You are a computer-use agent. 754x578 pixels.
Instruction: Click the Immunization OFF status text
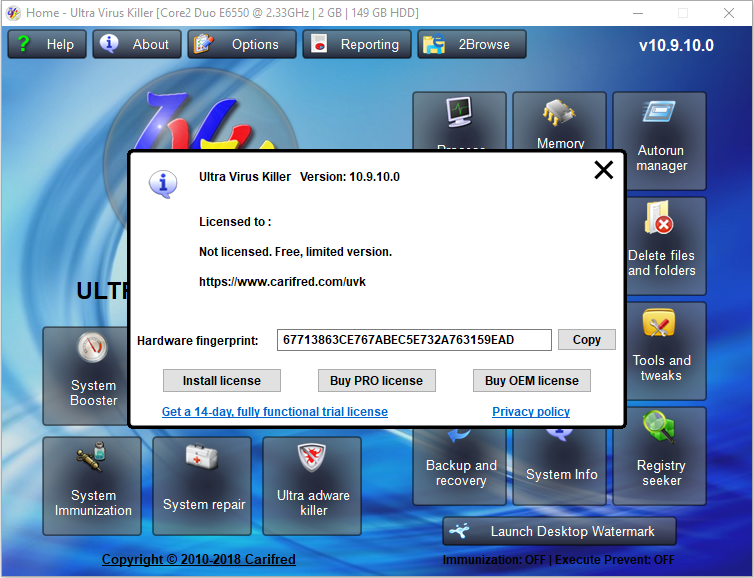pos(494,560)
